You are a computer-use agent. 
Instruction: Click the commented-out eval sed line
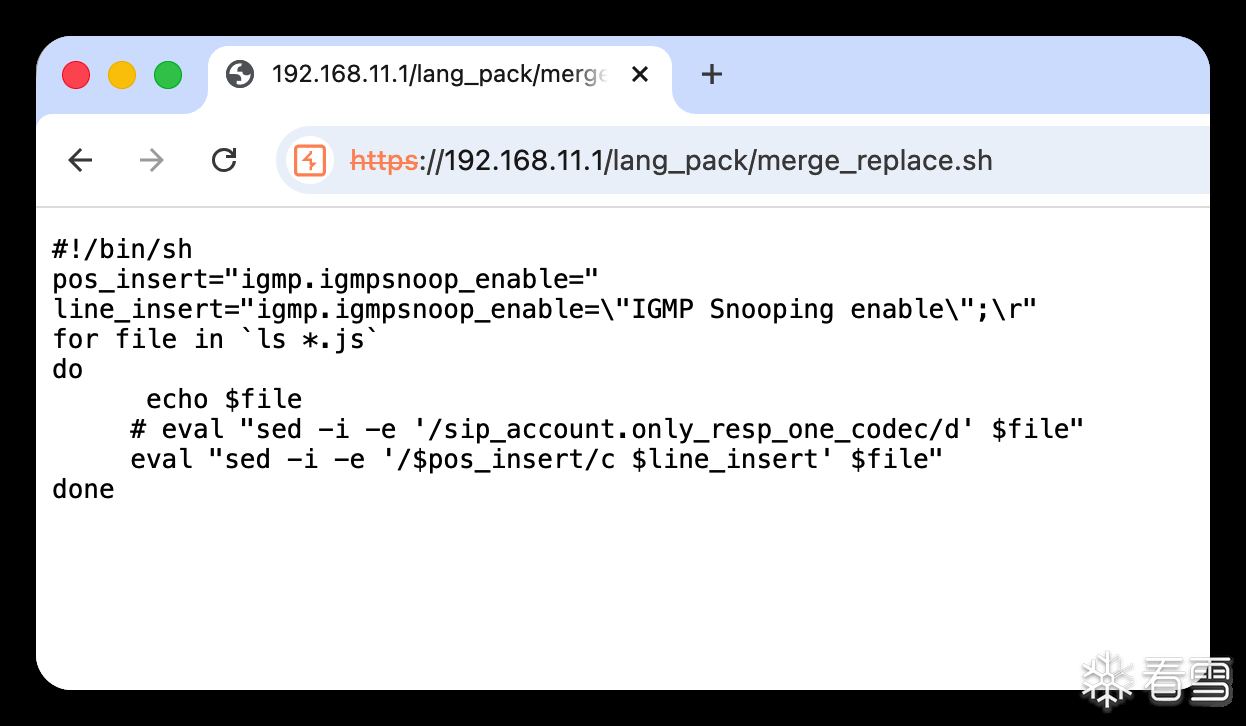coord(607,429)
